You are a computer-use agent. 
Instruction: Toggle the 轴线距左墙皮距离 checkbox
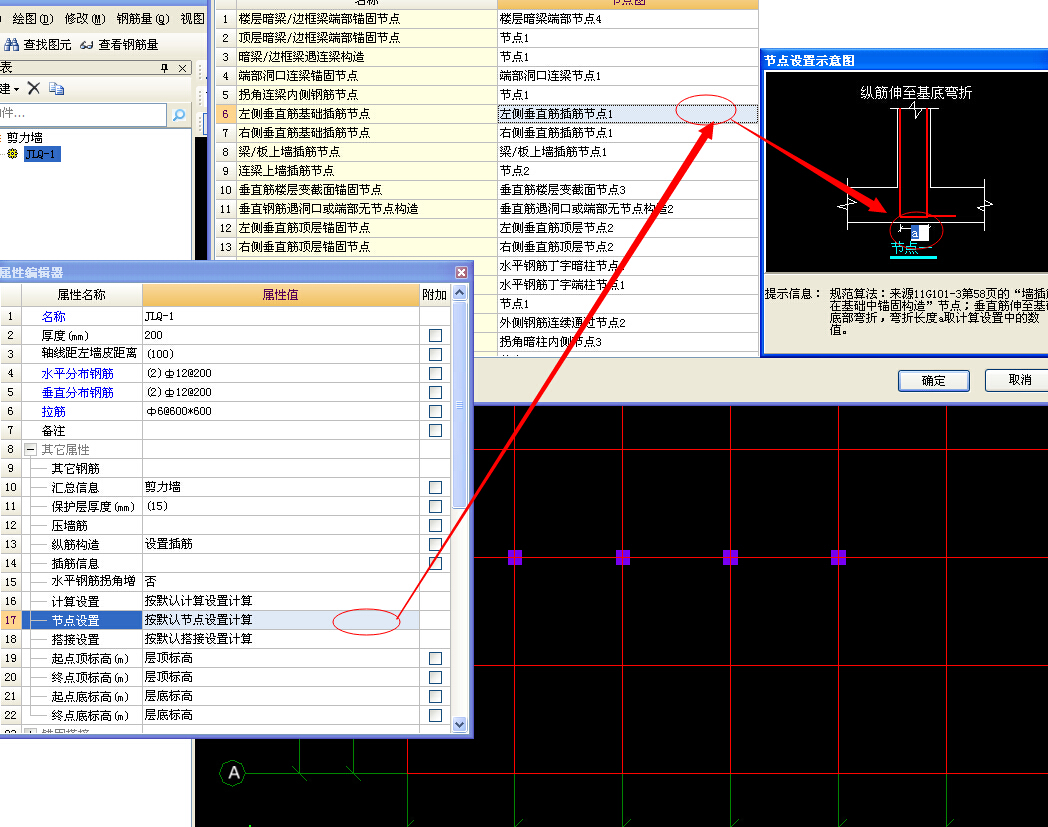435,354
